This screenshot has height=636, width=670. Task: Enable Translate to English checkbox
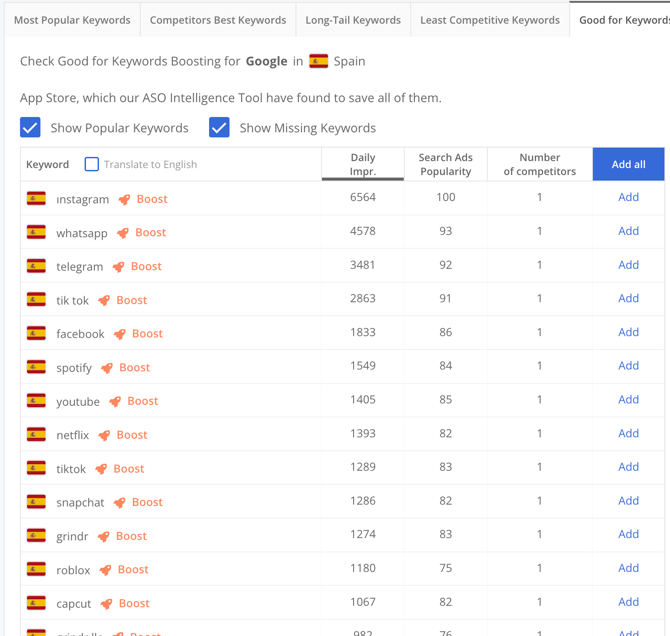(x=92, y=164)
